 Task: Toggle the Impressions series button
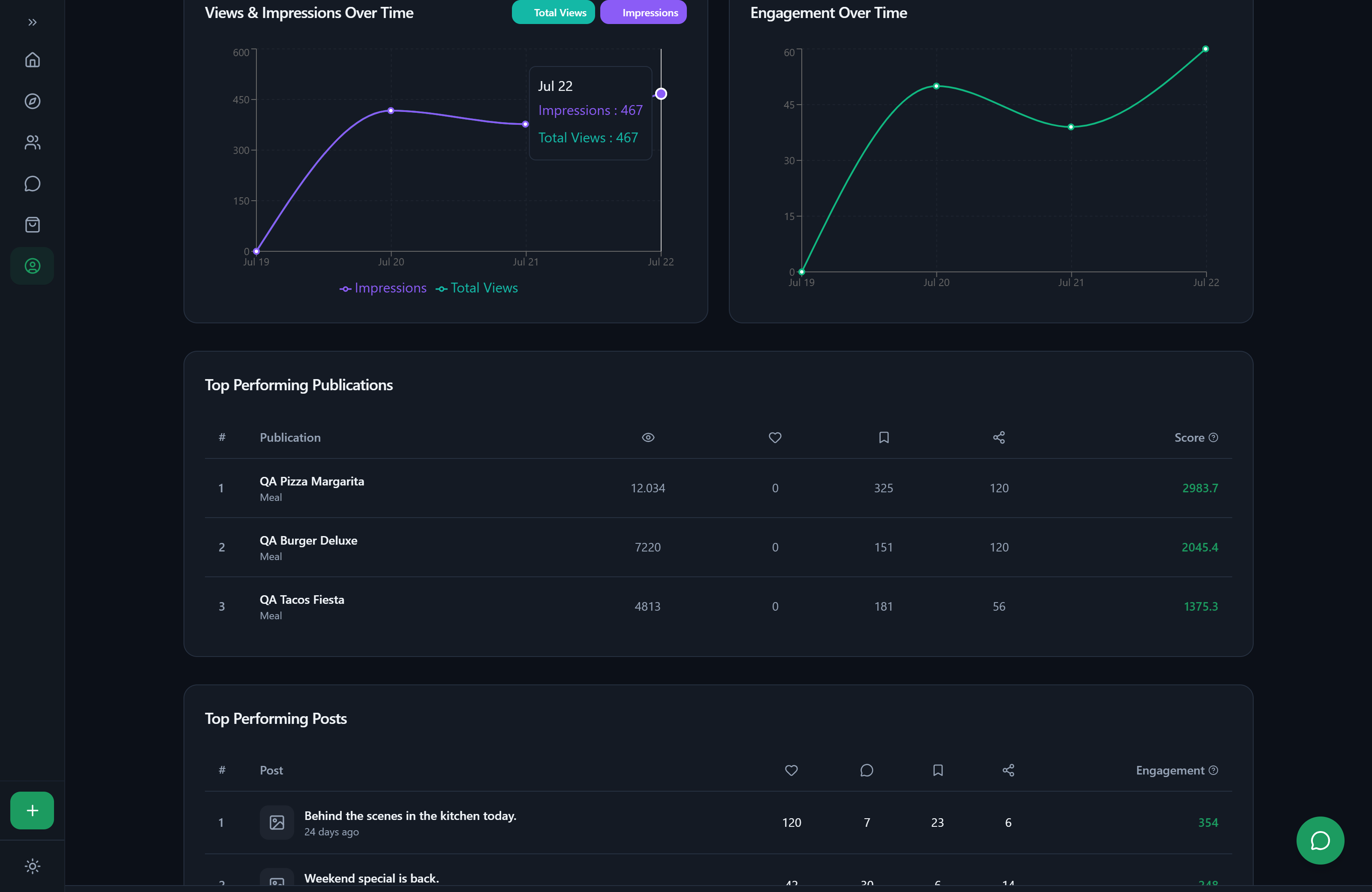643,12
